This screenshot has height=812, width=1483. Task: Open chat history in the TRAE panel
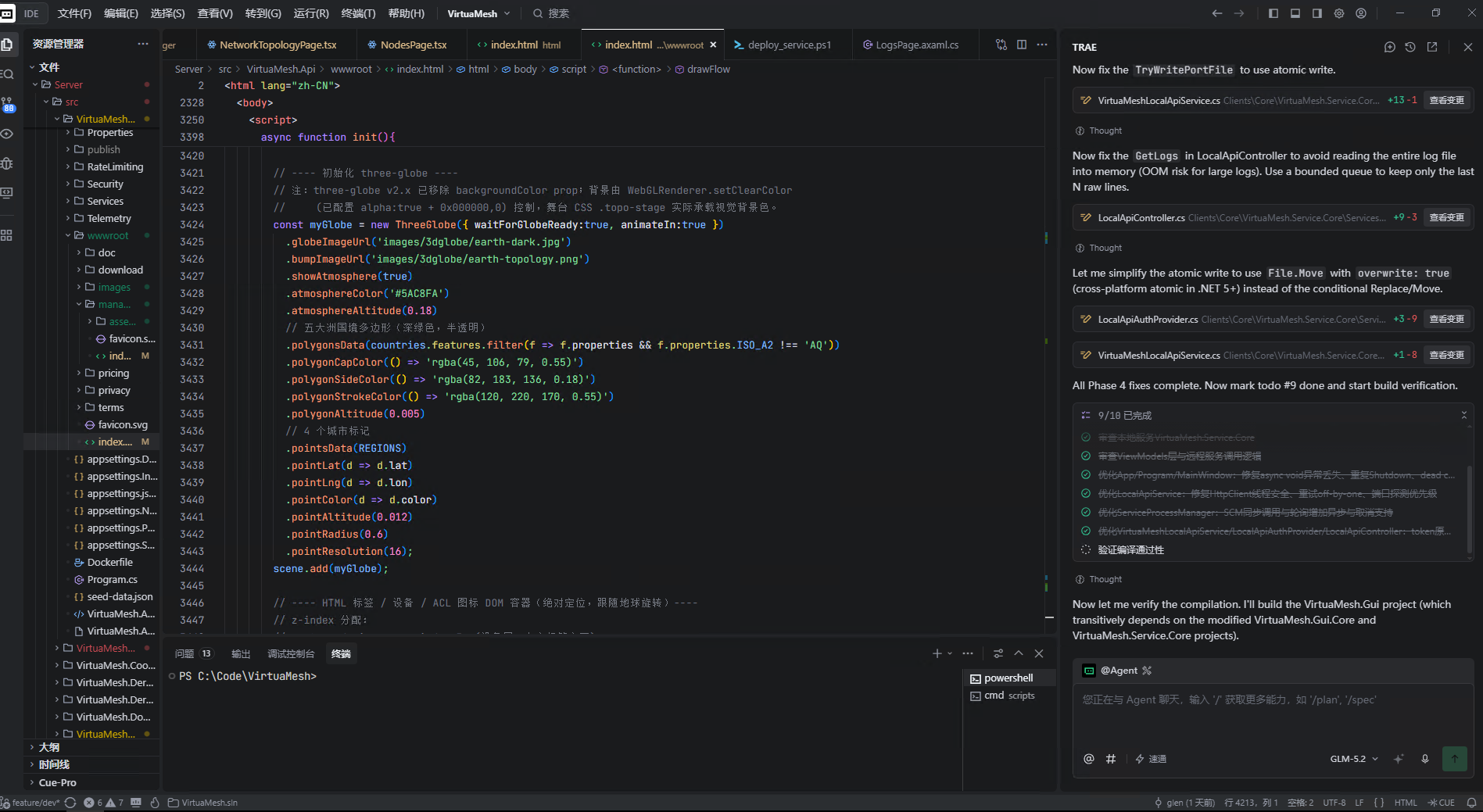coord(1410,47)
